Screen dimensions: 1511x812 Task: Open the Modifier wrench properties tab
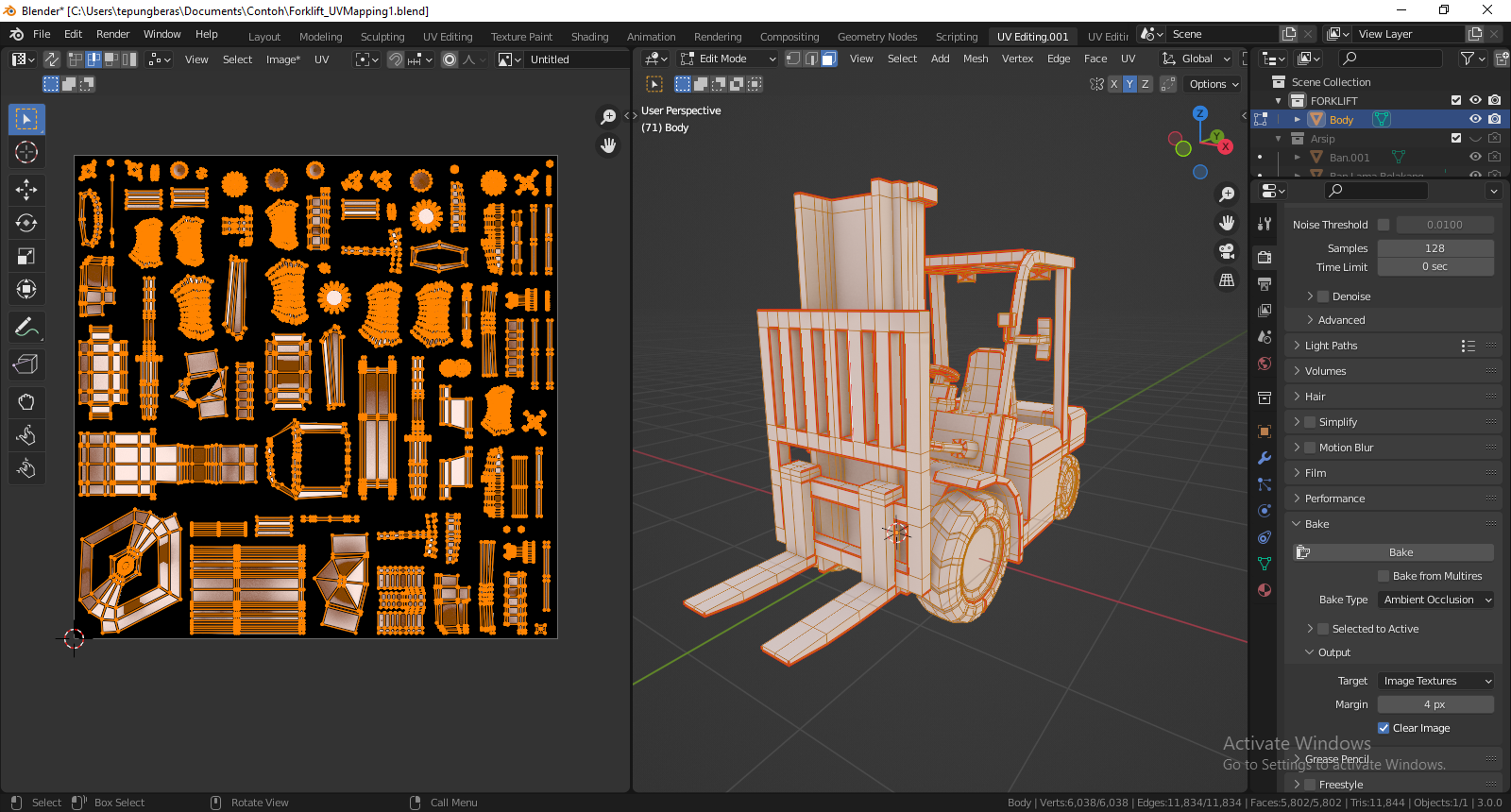(x=1265, y=458)
